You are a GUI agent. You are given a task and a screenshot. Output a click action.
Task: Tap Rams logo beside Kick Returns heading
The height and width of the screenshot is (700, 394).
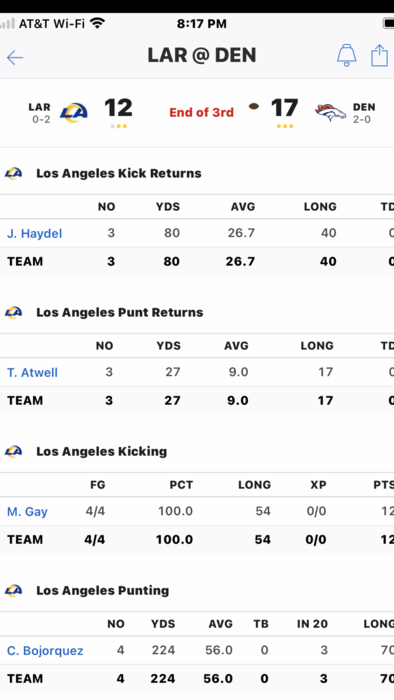coord(13,173)
